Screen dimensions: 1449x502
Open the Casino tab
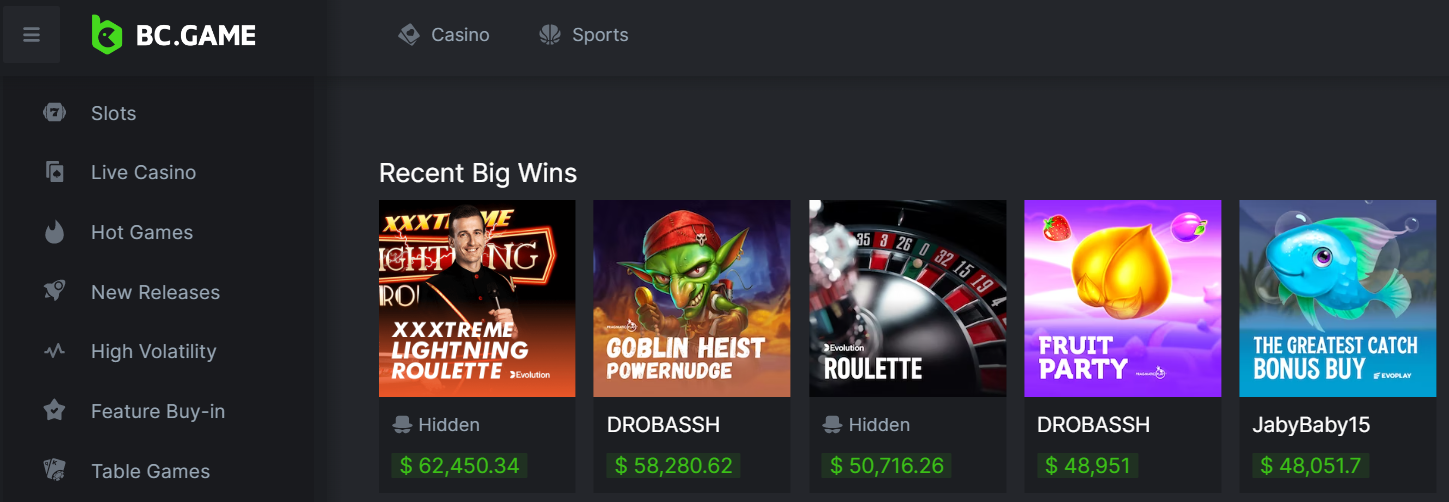tap(444, 35)
